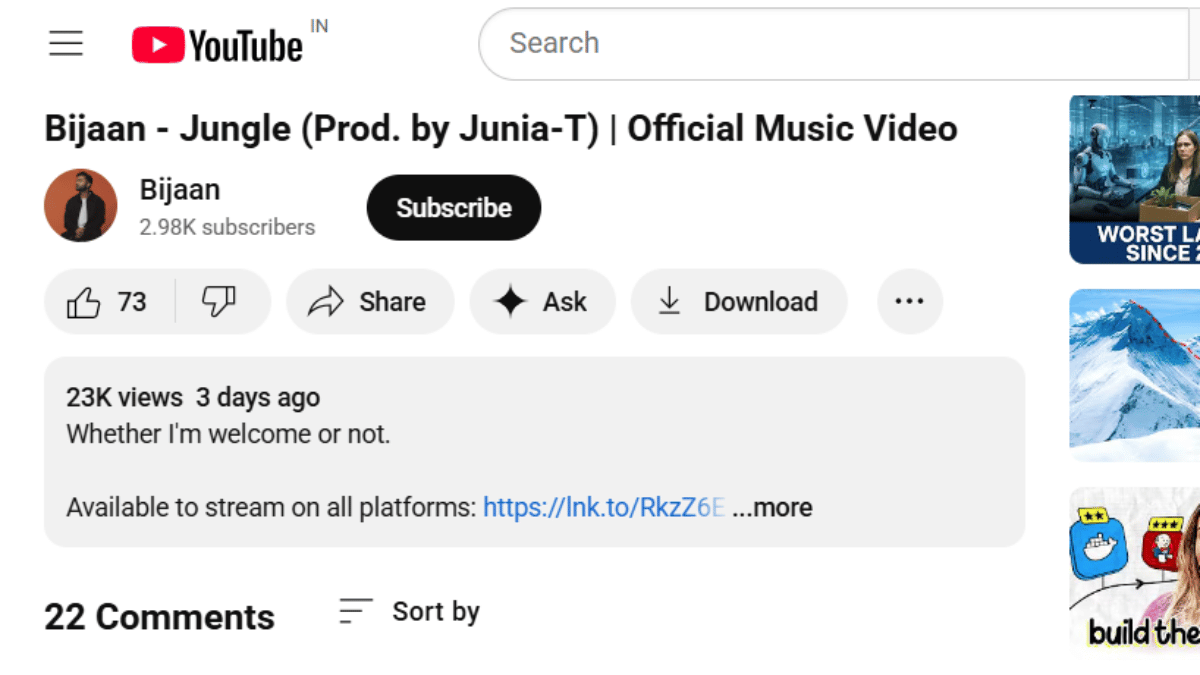Open the robots office video thumbnail
Viewport: 1200px width, 675px height.
click(1135, 180)
